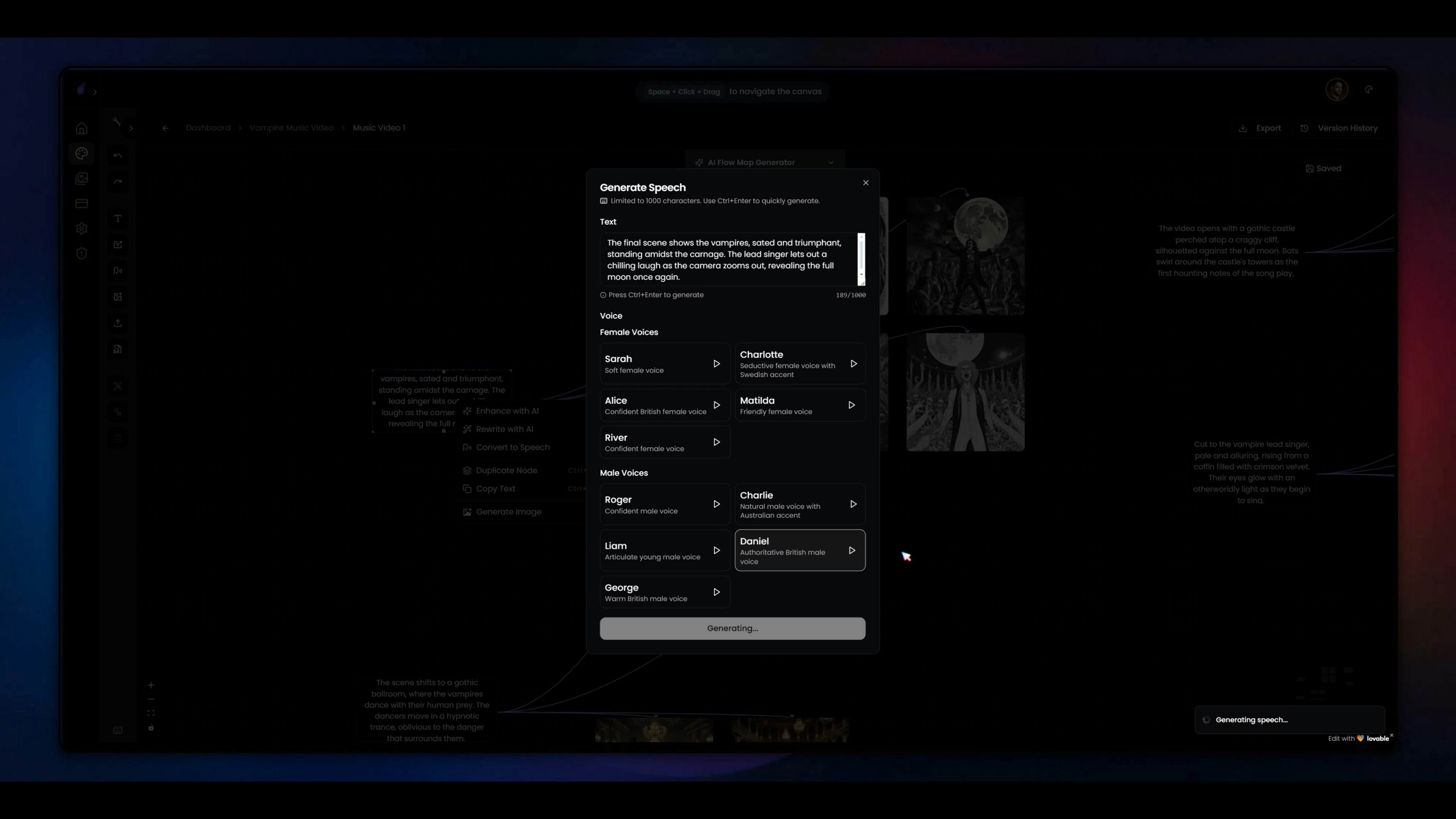
Task: Expand the chevron next to the wrench tool
Action: coord(131,128)
